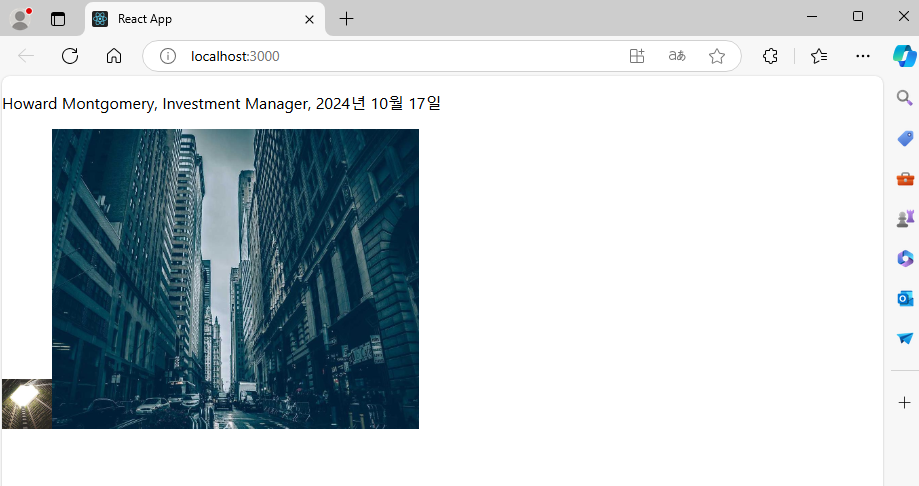Viewport: 919px width, 486px height.
Task: Open the Copilot icon
Action: point(904,56)
